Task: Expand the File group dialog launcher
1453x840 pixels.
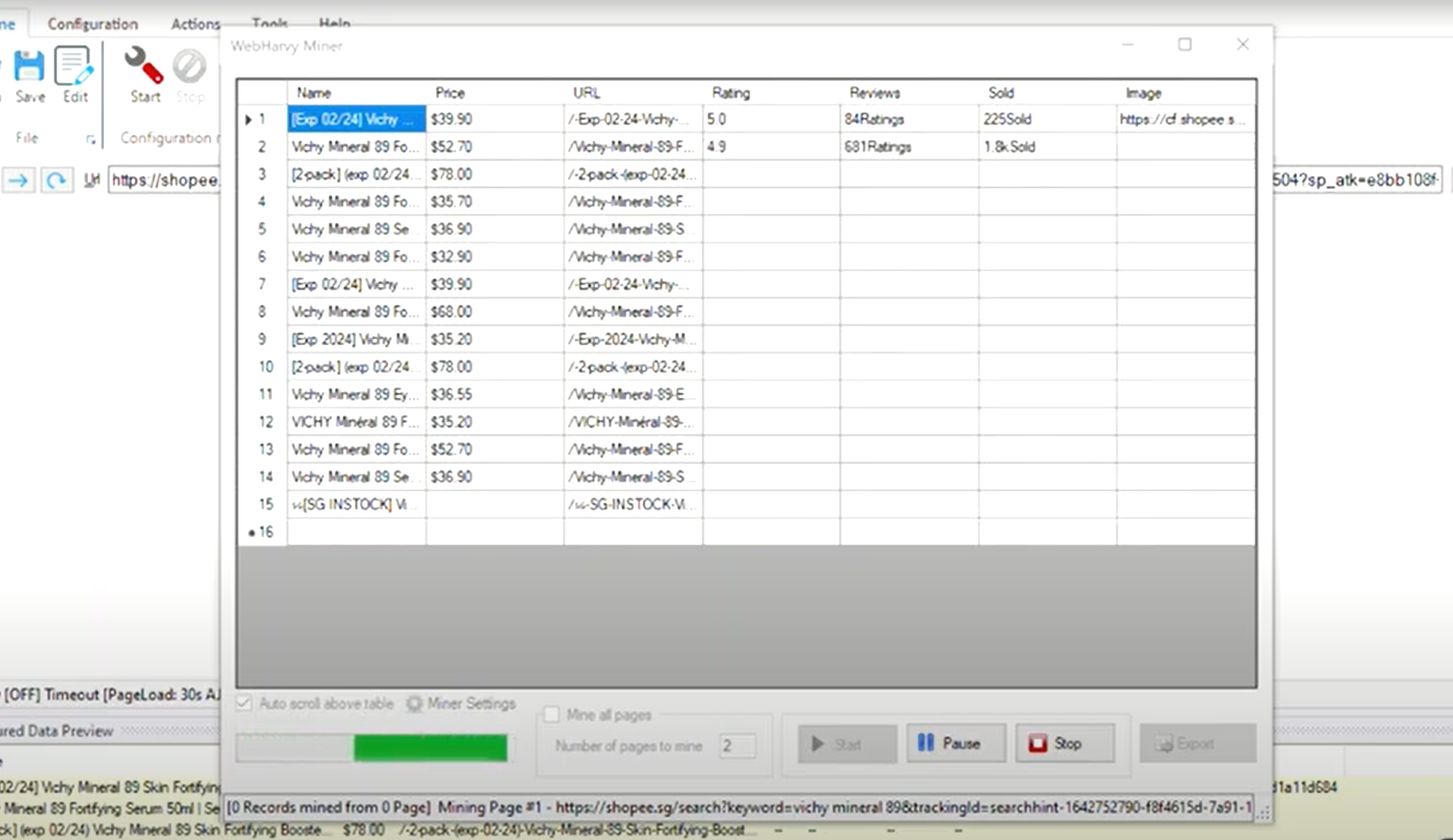Action: (91, 139)
